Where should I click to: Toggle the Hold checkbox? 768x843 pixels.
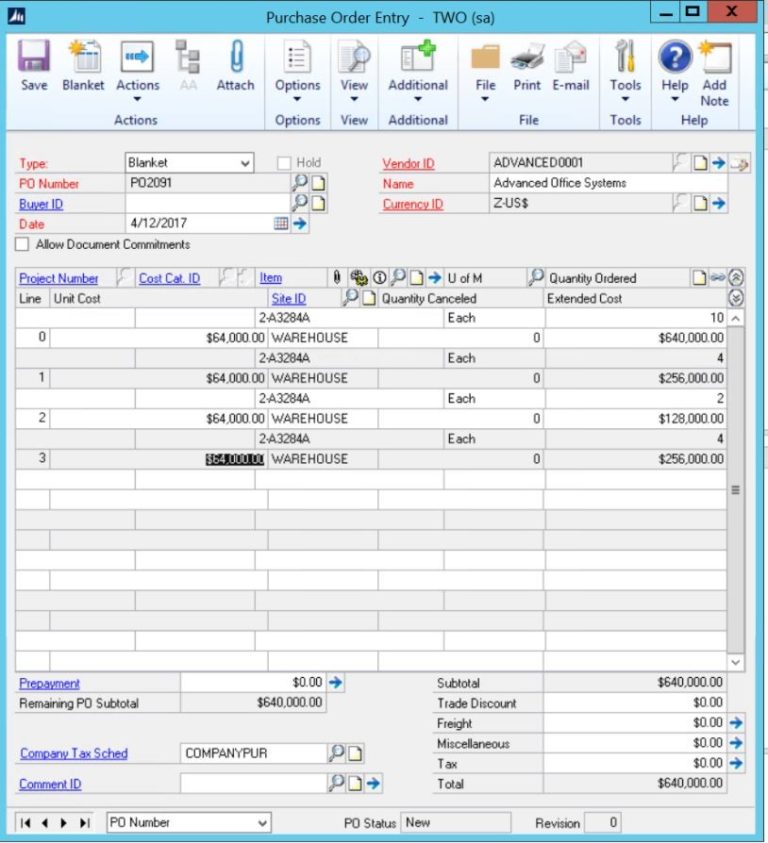coord(284,163)
